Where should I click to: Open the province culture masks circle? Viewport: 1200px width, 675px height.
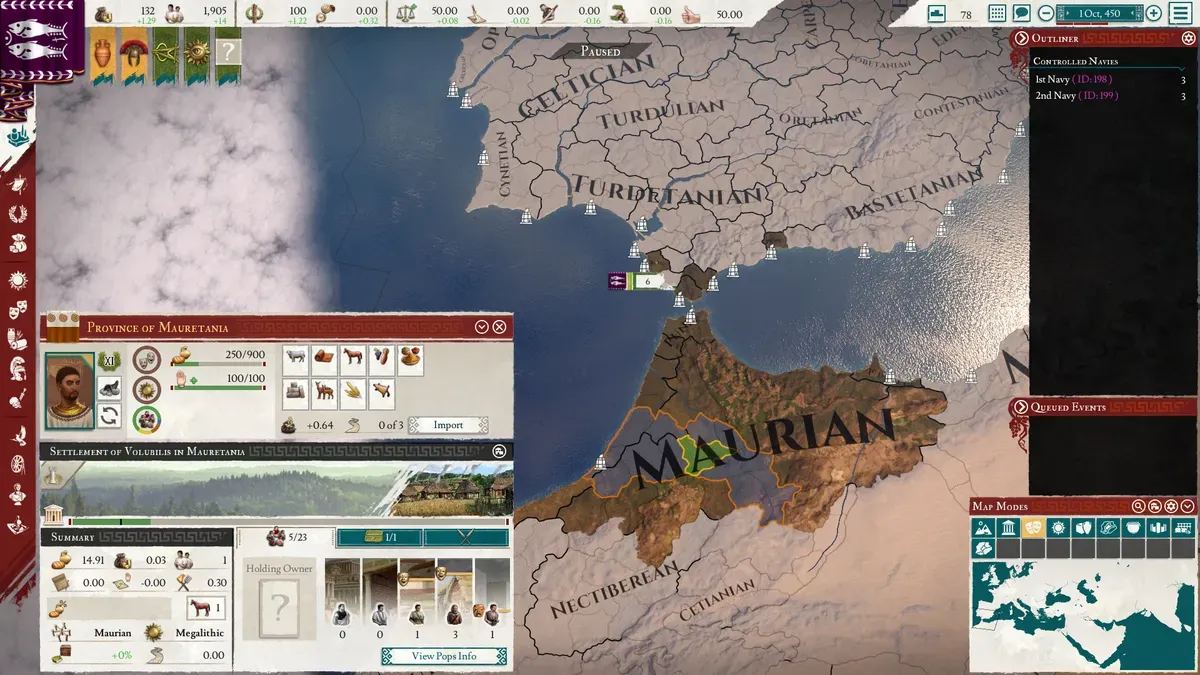coord(147,359)
